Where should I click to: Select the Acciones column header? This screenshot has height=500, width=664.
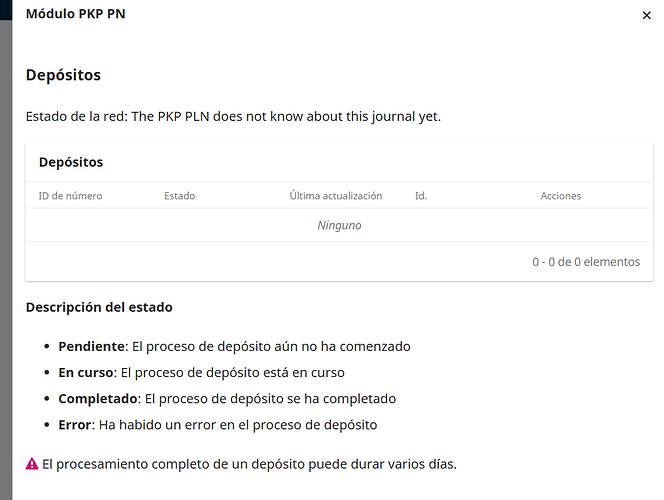click(x=560, y=196)
